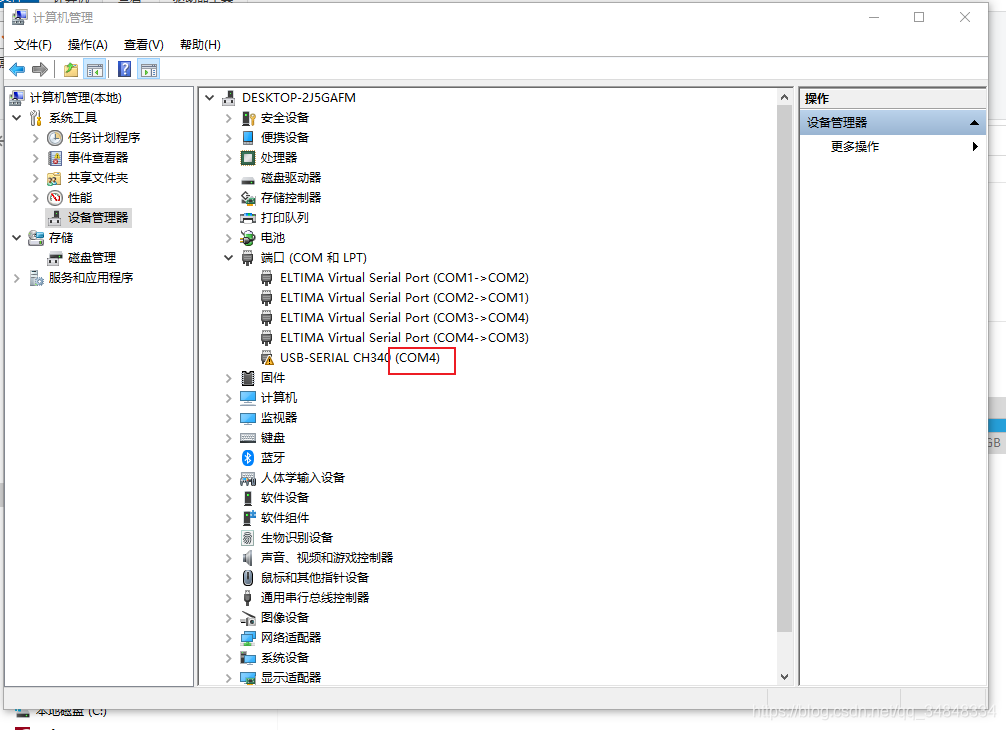Open the 帮助(H) menu

point(200,44)
